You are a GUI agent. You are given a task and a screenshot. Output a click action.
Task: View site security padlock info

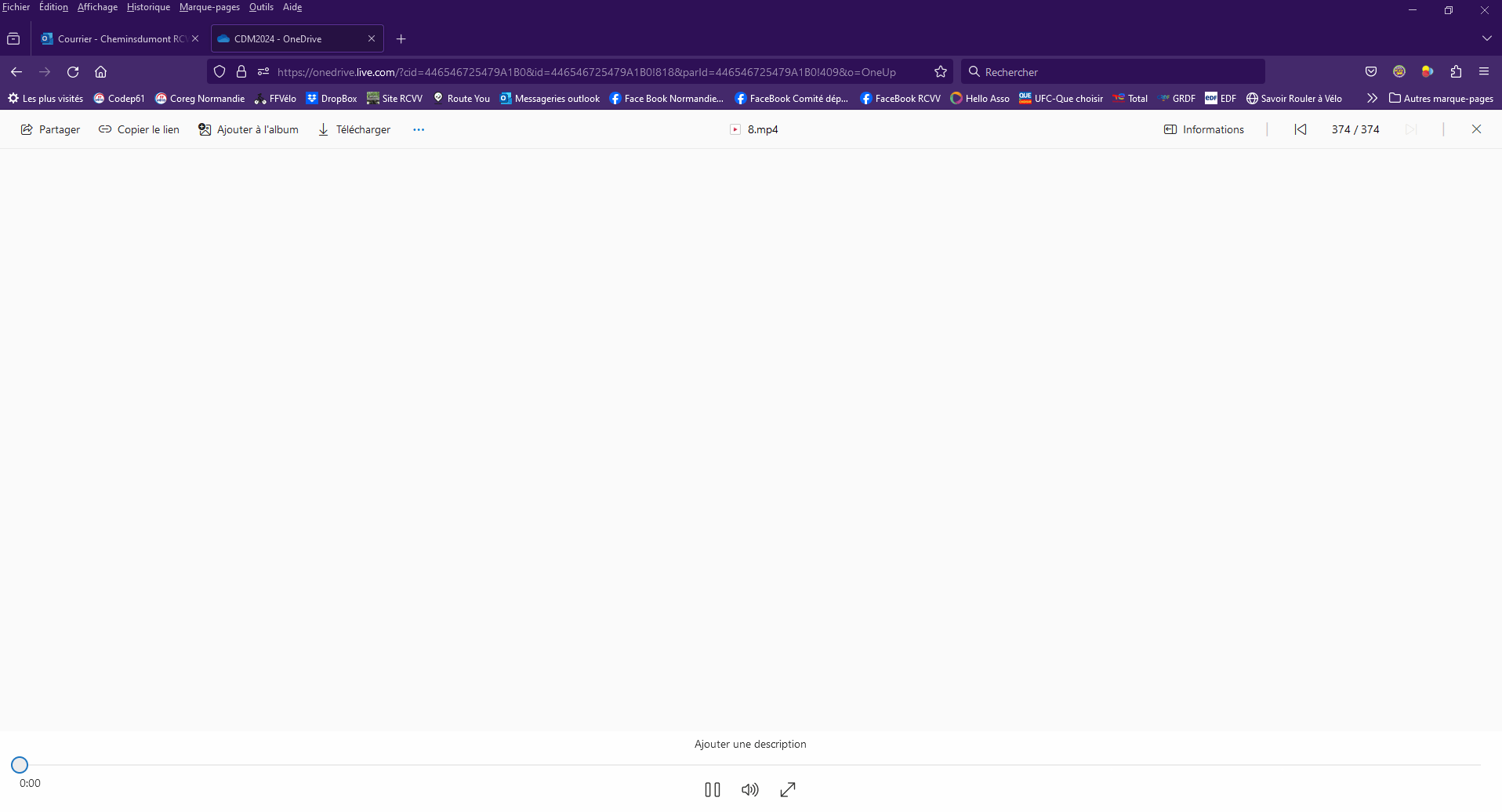(x=241, y=71)
